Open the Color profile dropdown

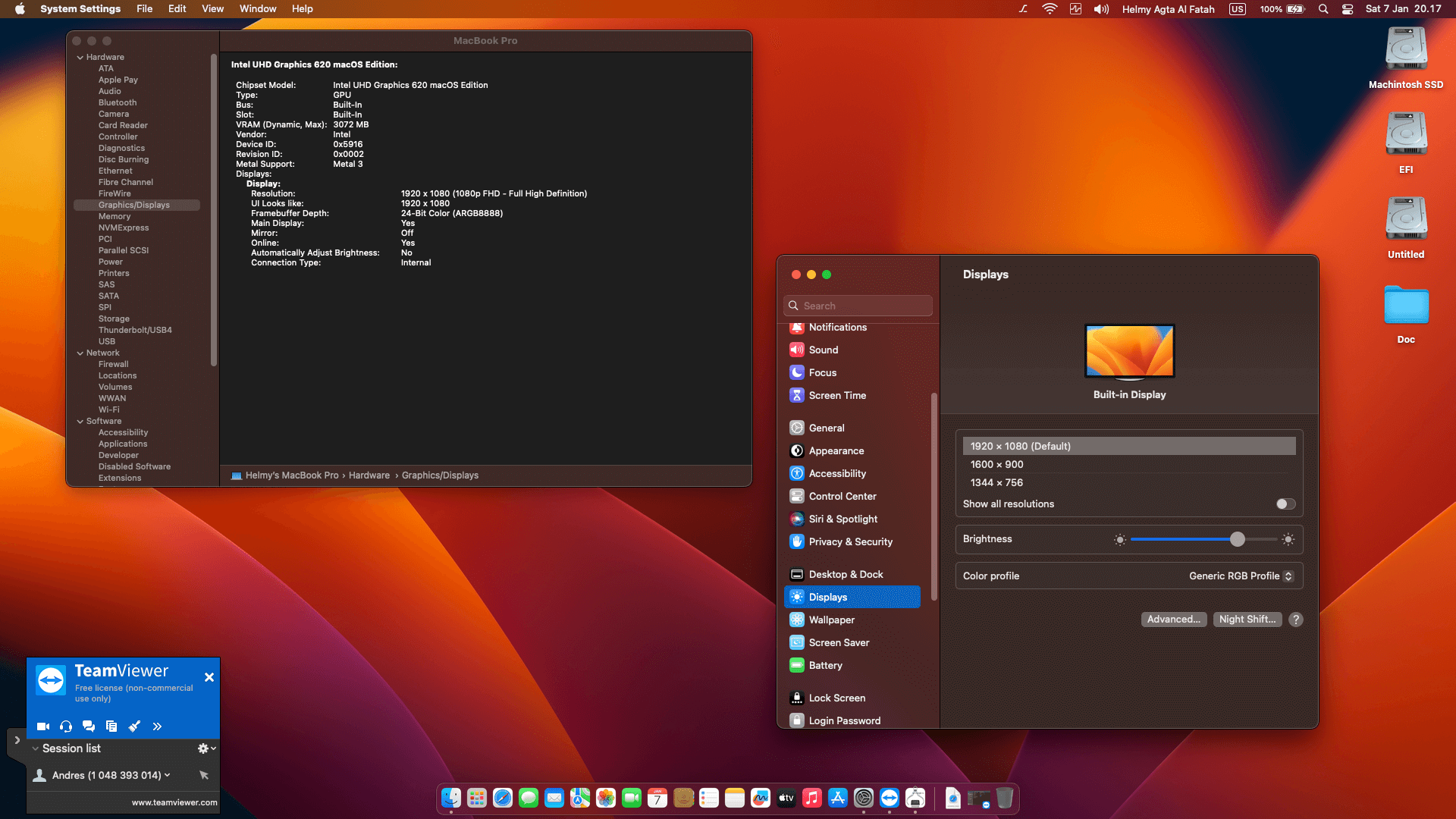[x=1241, y=576]
